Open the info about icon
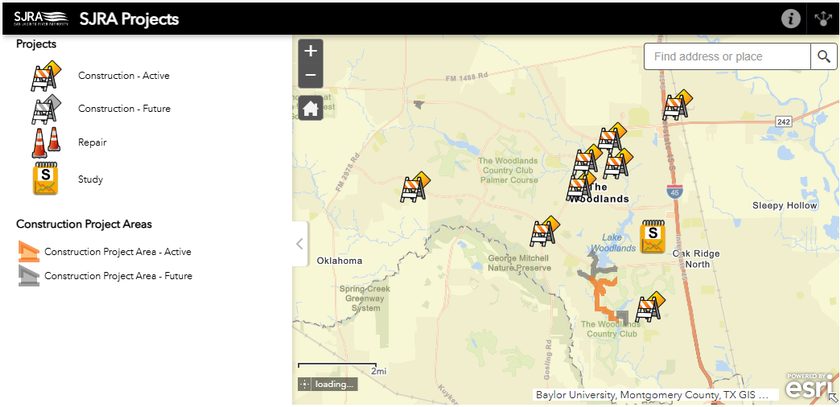Image resolution: width=840 pixels, height=407 pixels. click(790, 19)
